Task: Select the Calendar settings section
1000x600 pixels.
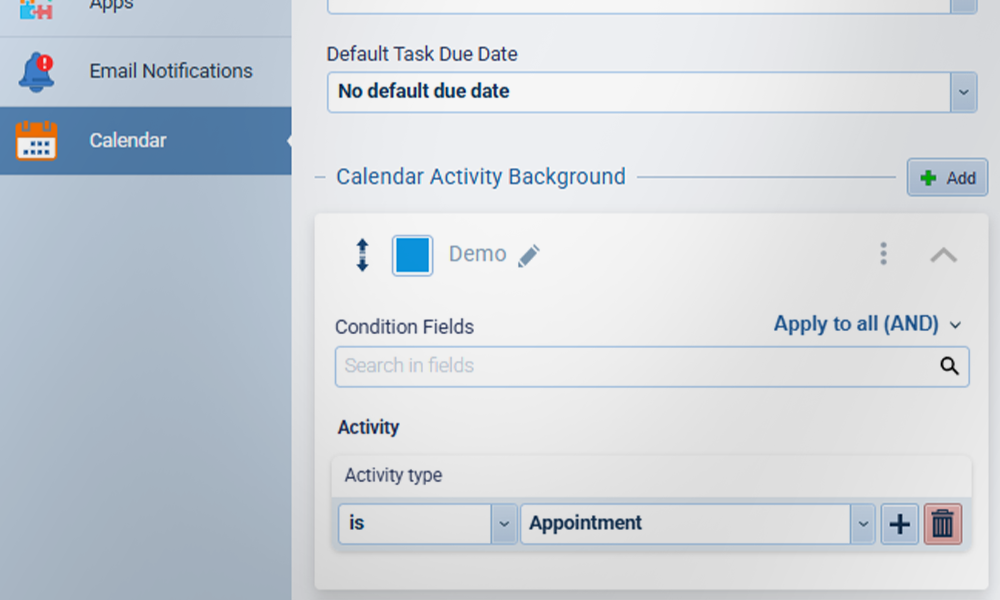Action: tap(128, 141)
